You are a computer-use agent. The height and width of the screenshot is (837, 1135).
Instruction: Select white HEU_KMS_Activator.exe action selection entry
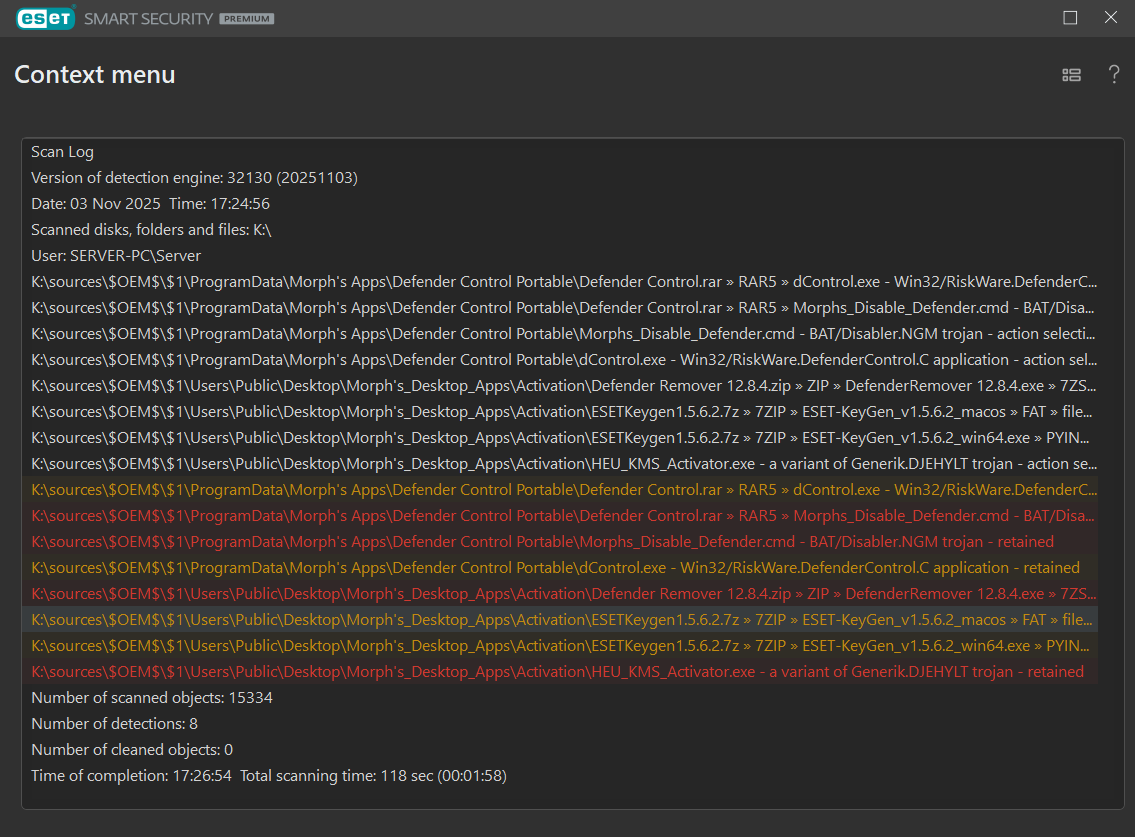pos(563,464)
